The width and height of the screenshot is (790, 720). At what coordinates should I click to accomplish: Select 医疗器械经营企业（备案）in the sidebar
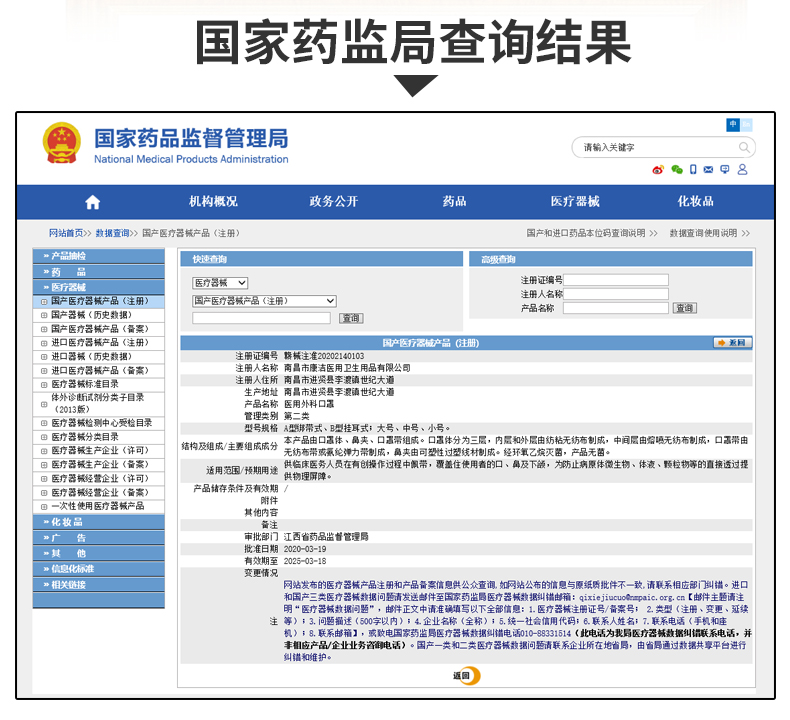pos(99,492)
